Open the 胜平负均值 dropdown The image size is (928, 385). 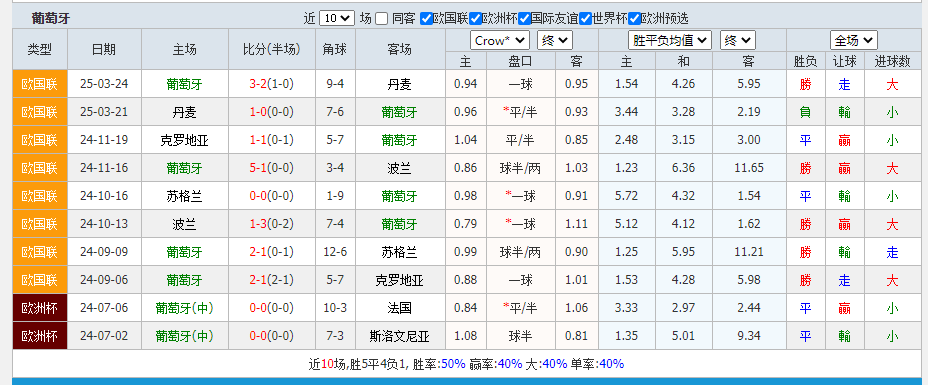click(x=669, y=41)
